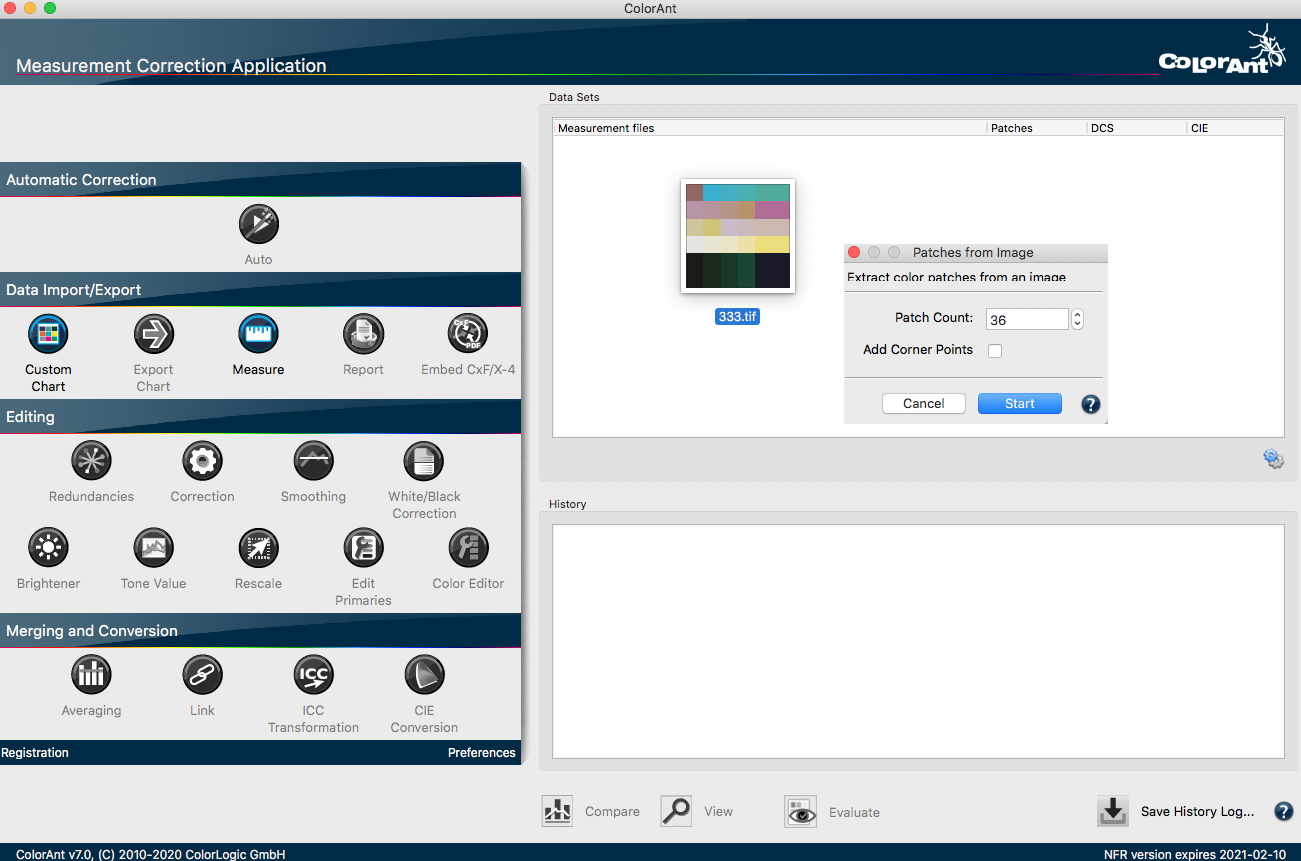
Task: Select the Redundancies editing tool
Action: point(91,461)
